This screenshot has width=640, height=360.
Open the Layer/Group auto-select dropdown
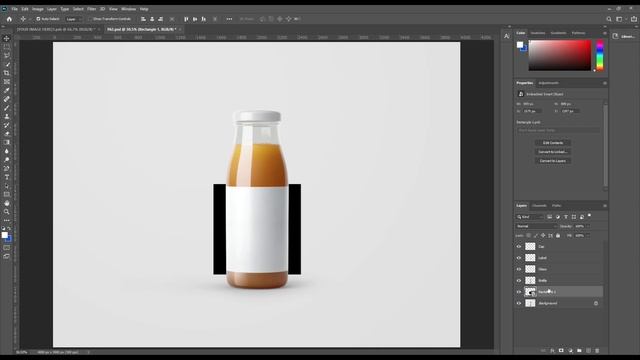(74, 19)
